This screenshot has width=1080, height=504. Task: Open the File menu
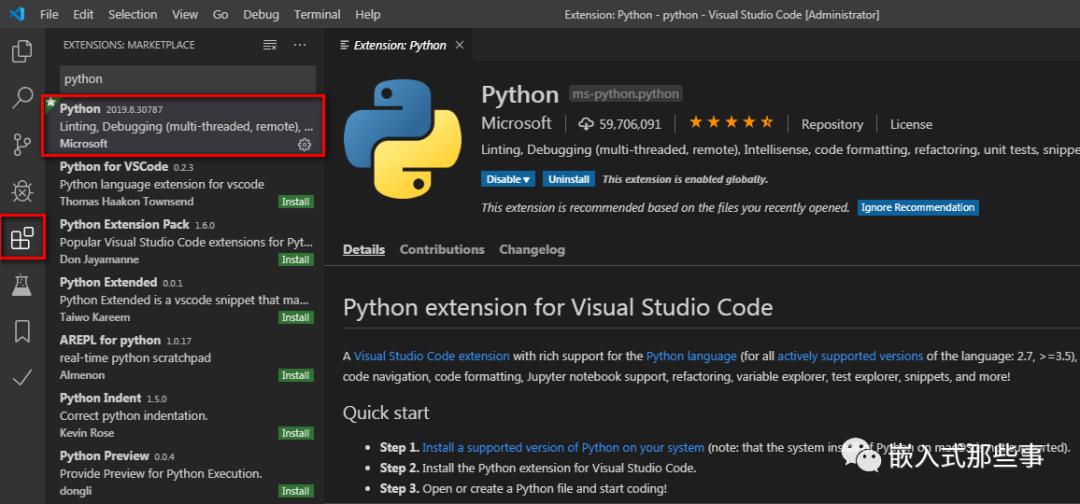(x=49, y=14)
